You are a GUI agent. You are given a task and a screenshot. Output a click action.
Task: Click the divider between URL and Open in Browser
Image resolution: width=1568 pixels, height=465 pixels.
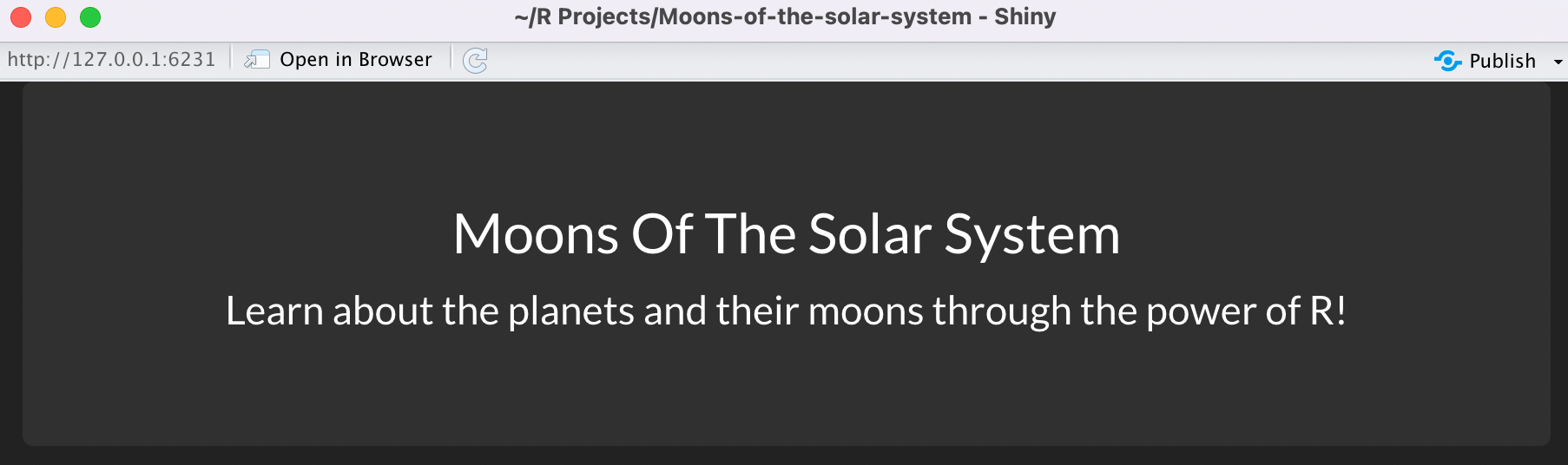pyautogui.click(x=231, y=59)
